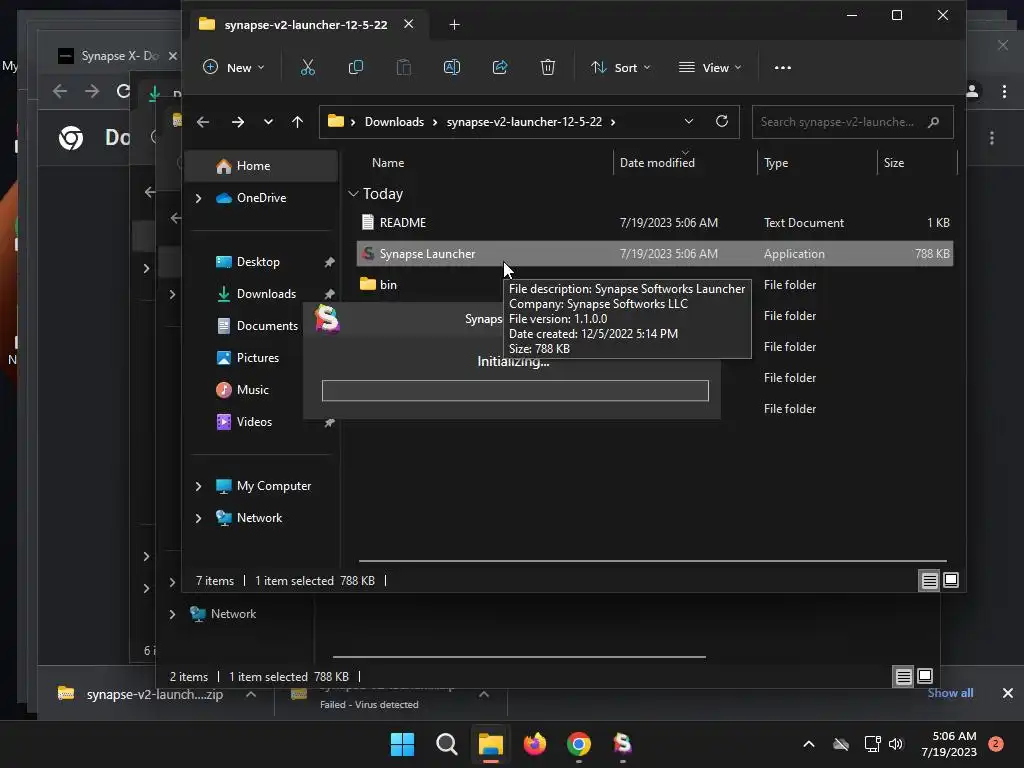Switch to details view icon in front Explorer status bar
The width and height of the screenshot is (1024, 768).
pyautogui.click(x=929, y=580)
